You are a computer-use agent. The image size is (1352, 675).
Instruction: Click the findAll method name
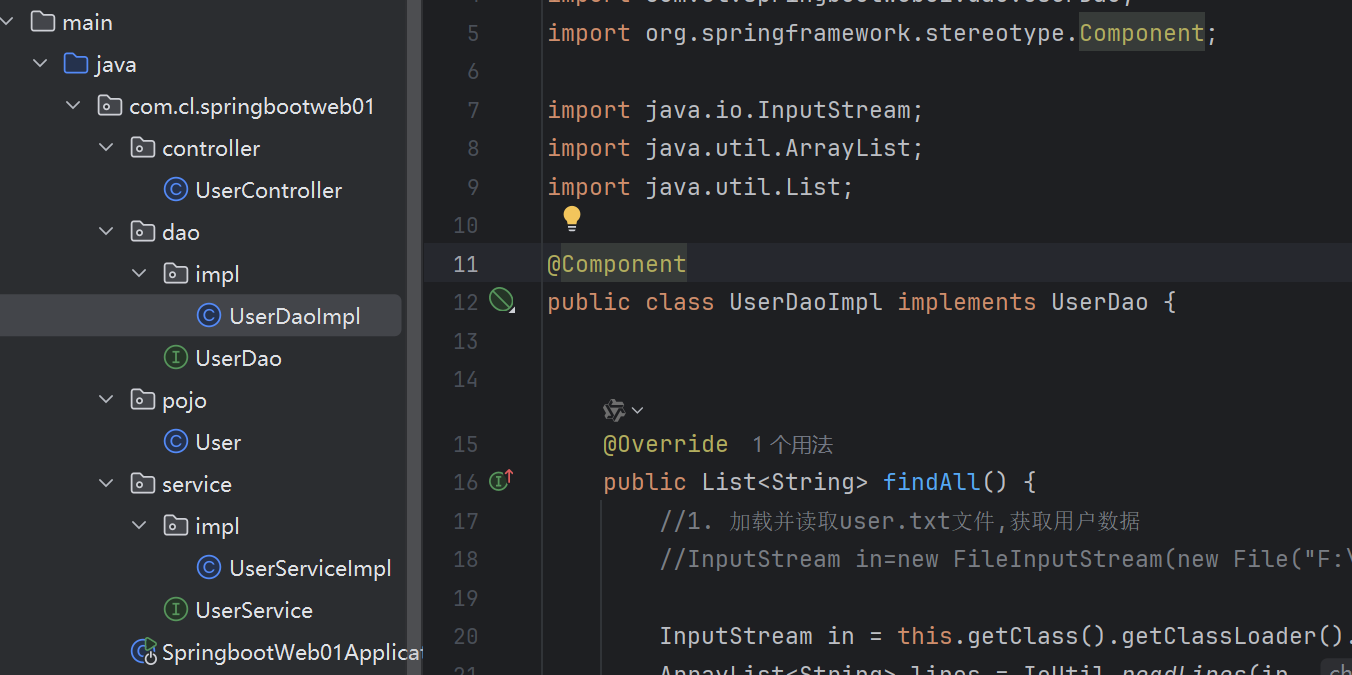pos(930,482)
